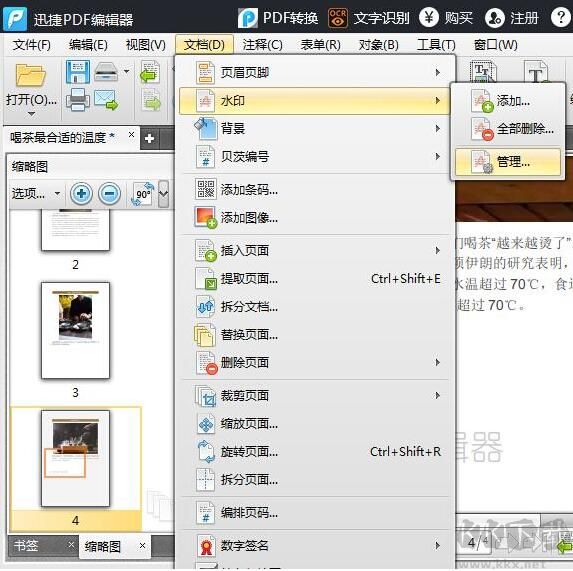The width and height of the screenshot is (573, 571).
Task: Choose 替换页面... menu item
Action: click(x=314, y=335)
